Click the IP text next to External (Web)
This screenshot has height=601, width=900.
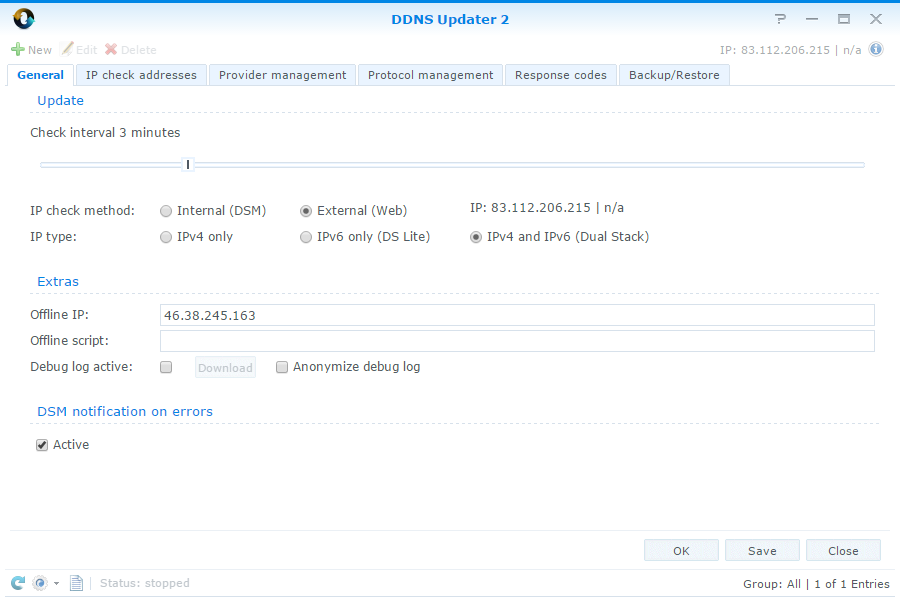[x=547, y=208]
